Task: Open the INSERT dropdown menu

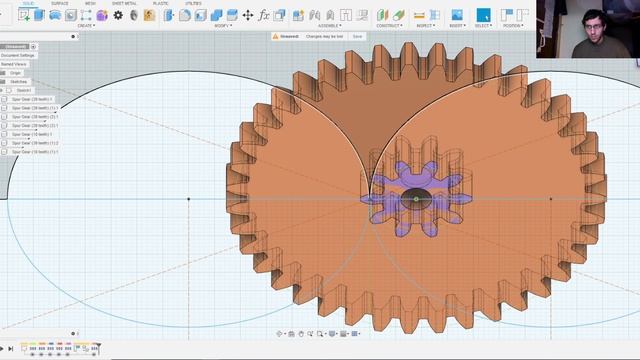Action: click(457, 26)
